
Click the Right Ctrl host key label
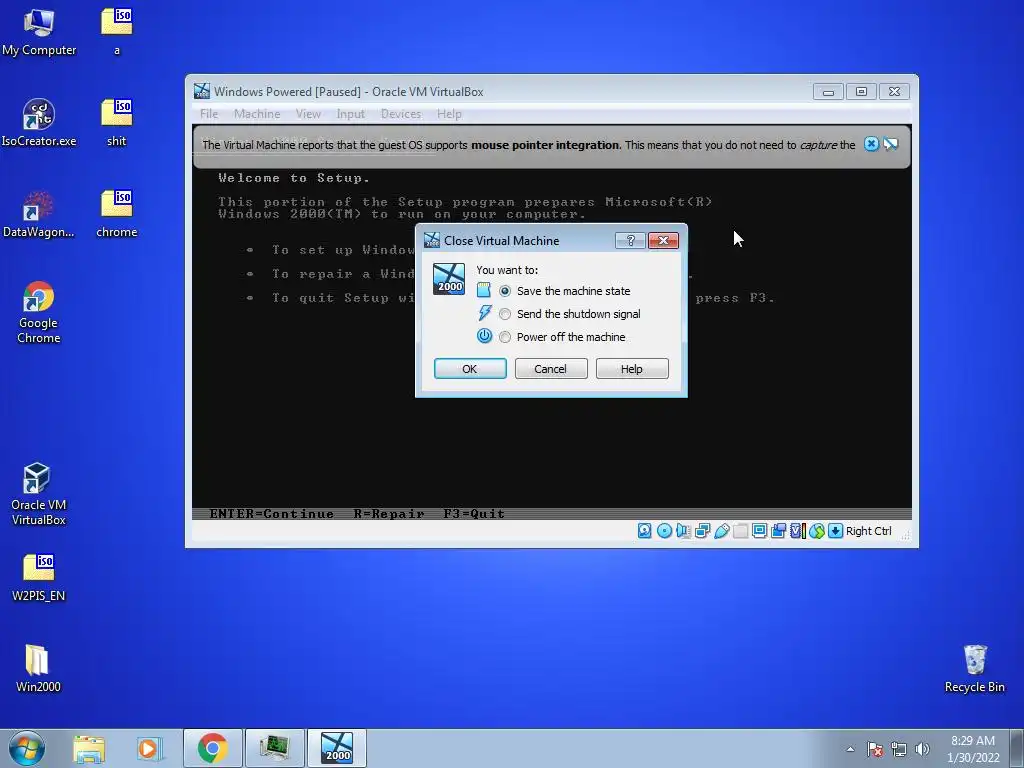869,531
